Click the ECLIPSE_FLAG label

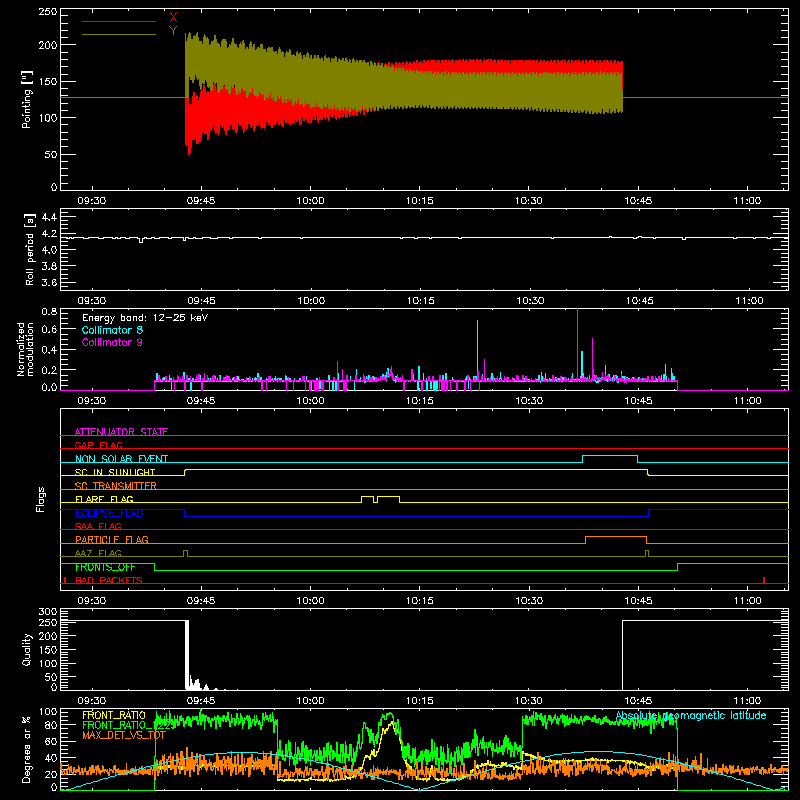pyautogui.click(x=109, y=513)
